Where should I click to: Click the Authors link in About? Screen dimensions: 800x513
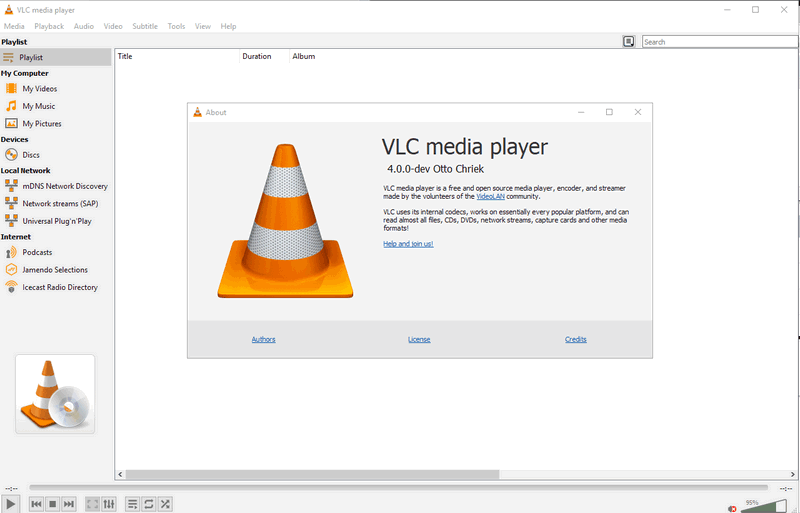pyautogui.click(x=263, y=339)
